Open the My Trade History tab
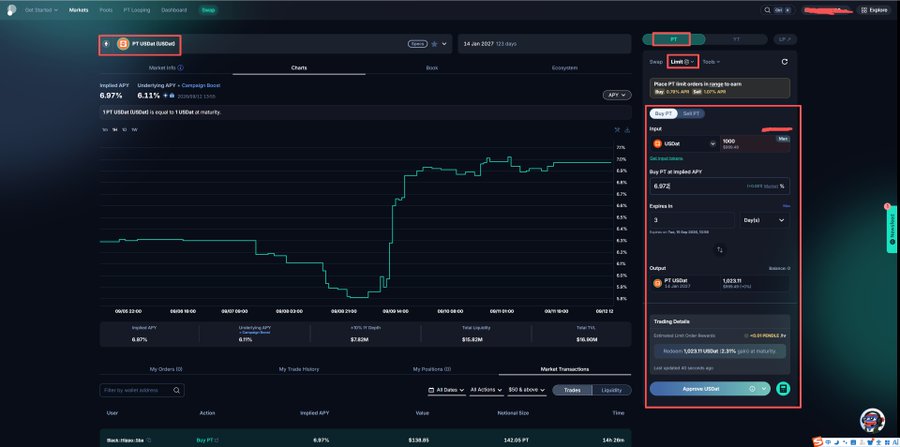 pos(299,369)
